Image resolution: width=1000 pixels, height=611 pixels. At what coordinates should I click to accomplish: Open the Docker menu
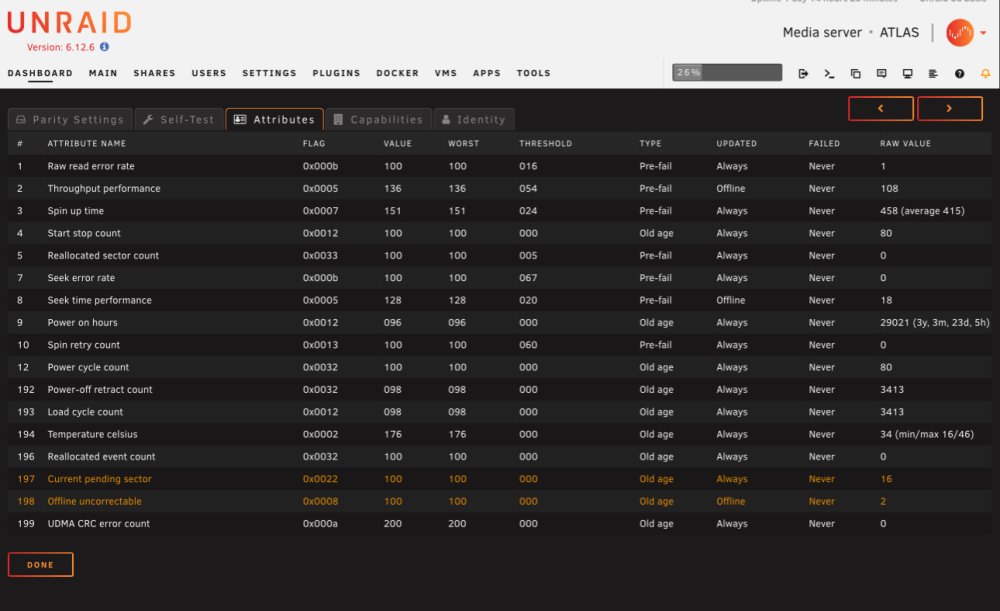397,73
